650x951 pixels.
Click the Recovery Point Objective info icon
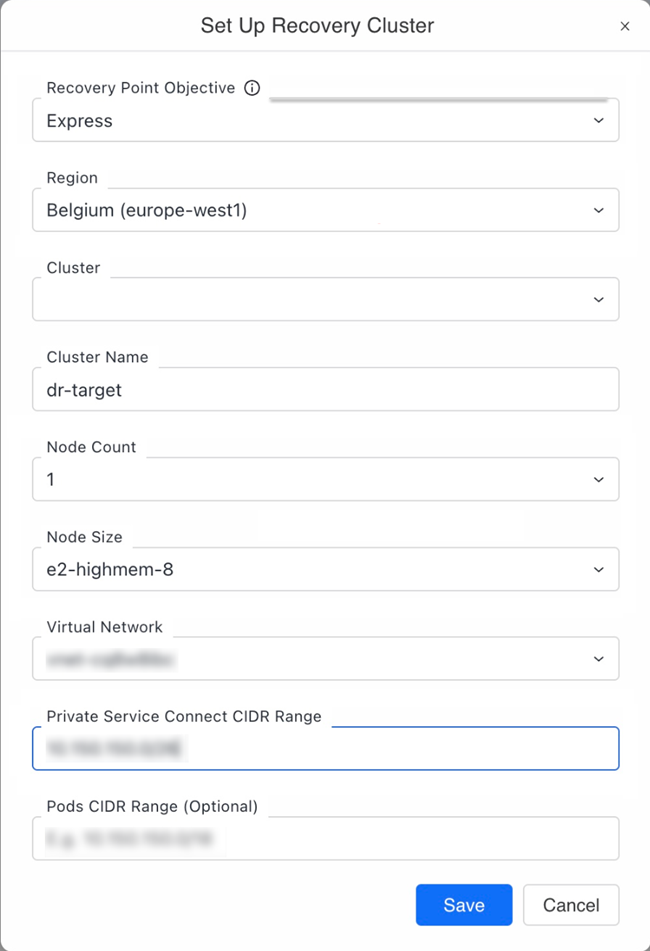click(252, 88)
